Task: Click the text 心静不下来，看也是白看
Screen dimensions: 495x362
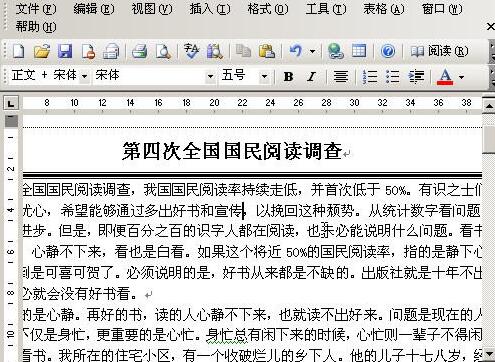Action: [x=108, y=252]
